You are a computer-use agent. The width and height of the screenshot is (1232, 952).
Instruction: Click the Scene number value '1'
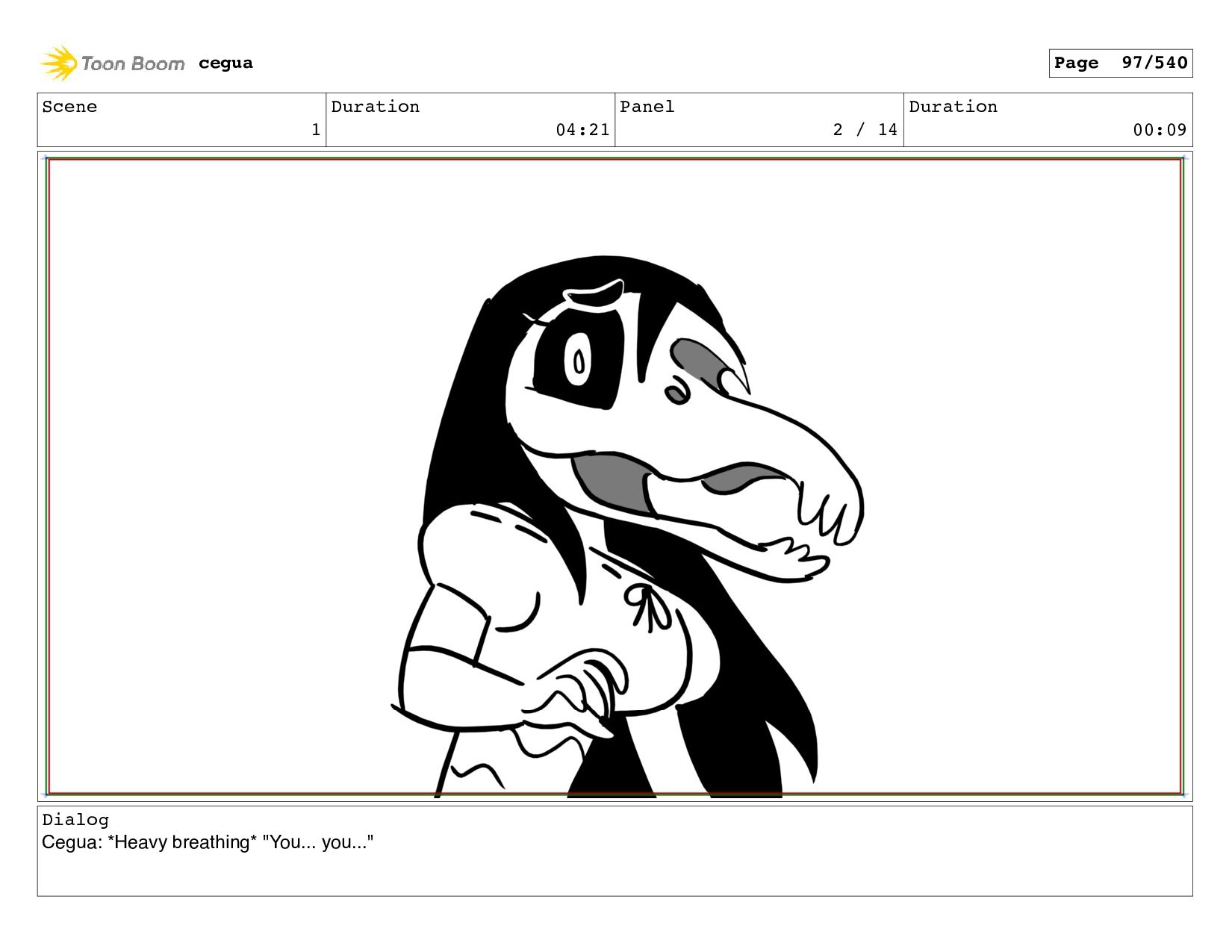coord(316,130)
